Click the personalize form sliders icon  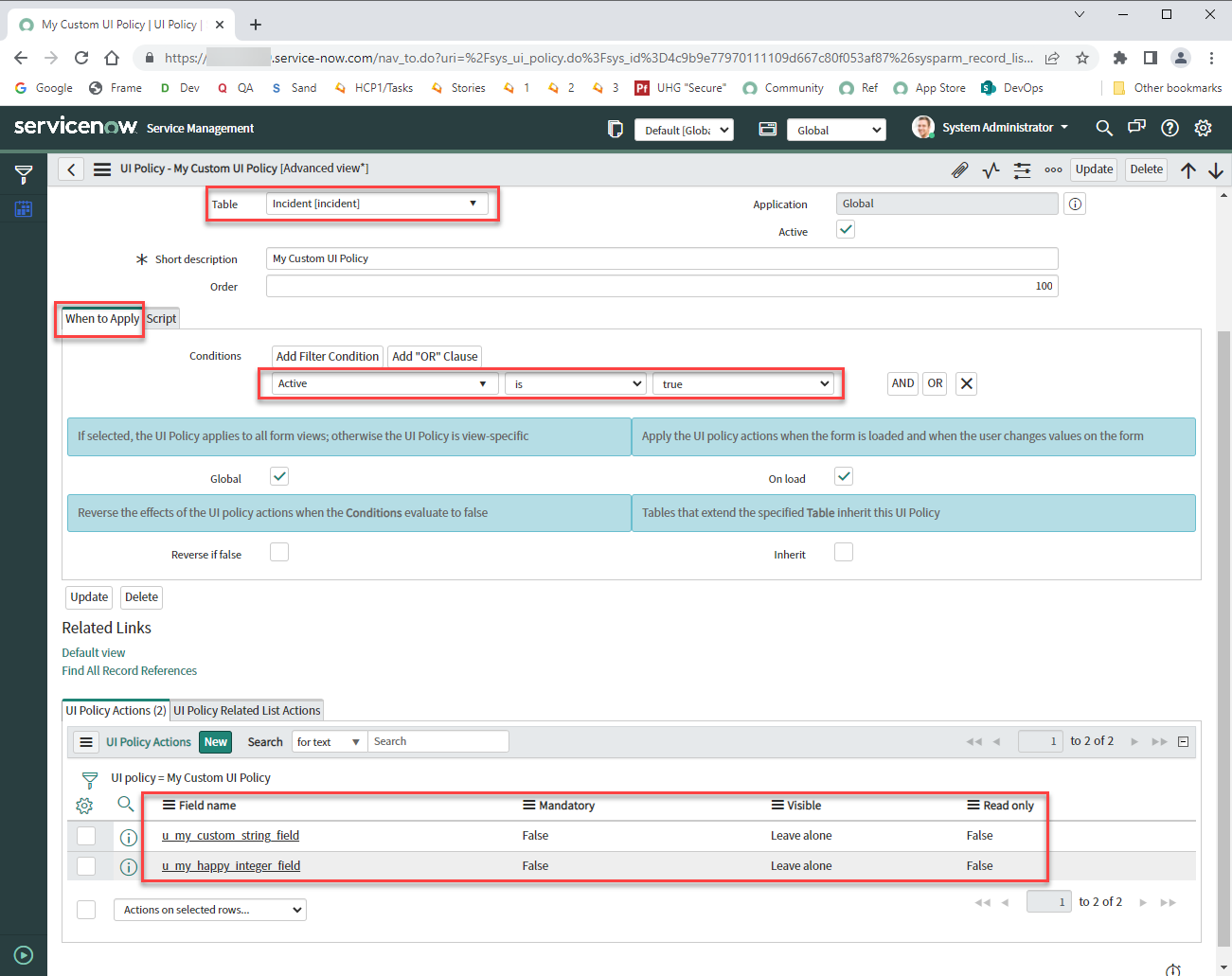coord(1022,170)
